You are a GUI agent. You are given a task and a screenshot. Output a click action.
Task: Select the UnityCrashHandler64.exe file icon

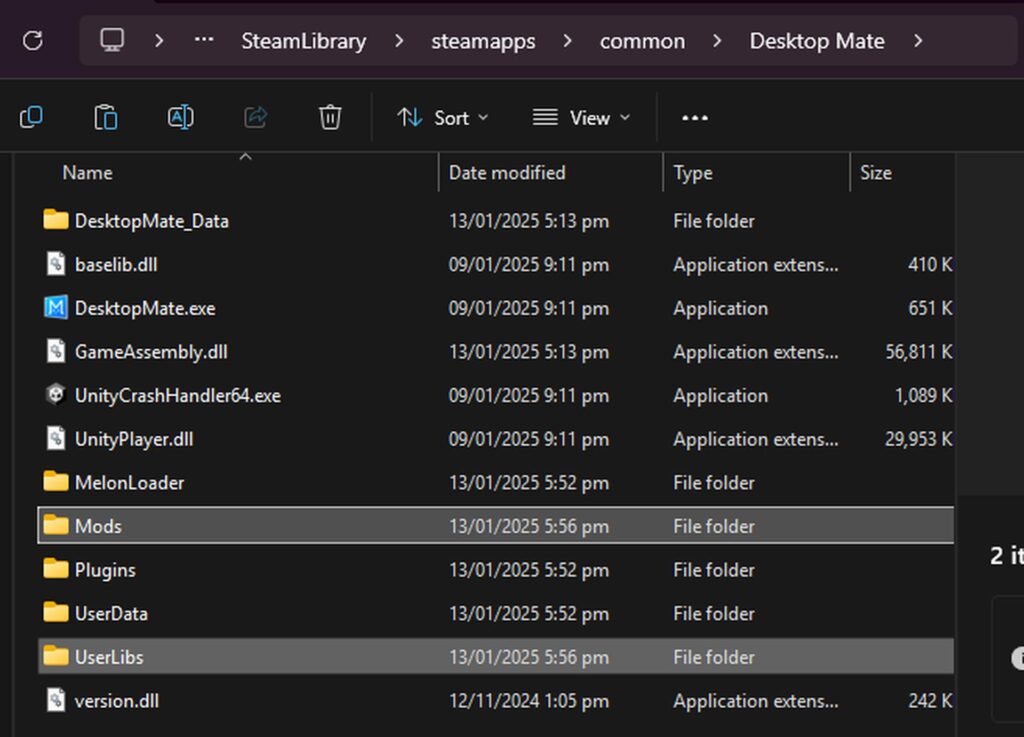click(56, 395)
